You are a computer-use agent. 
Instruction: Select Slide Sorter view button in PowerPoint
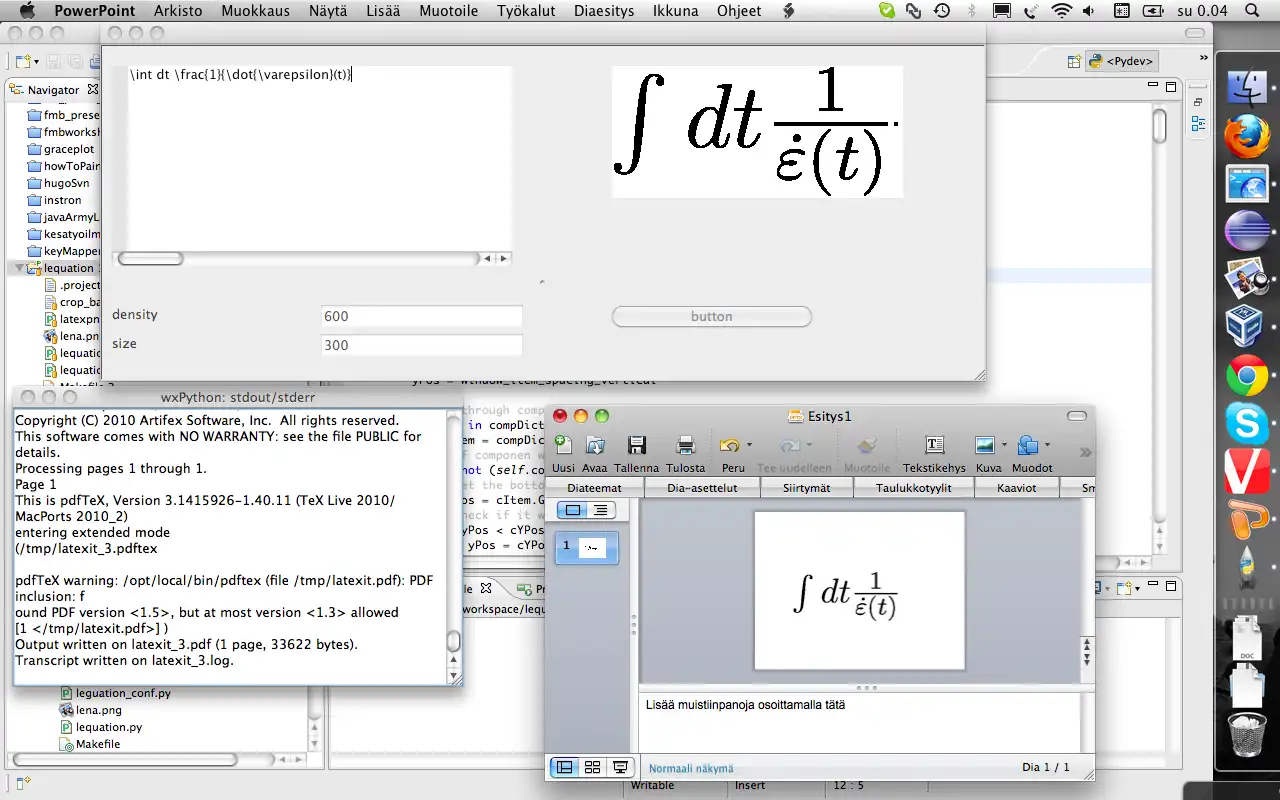tap(592, 767)
